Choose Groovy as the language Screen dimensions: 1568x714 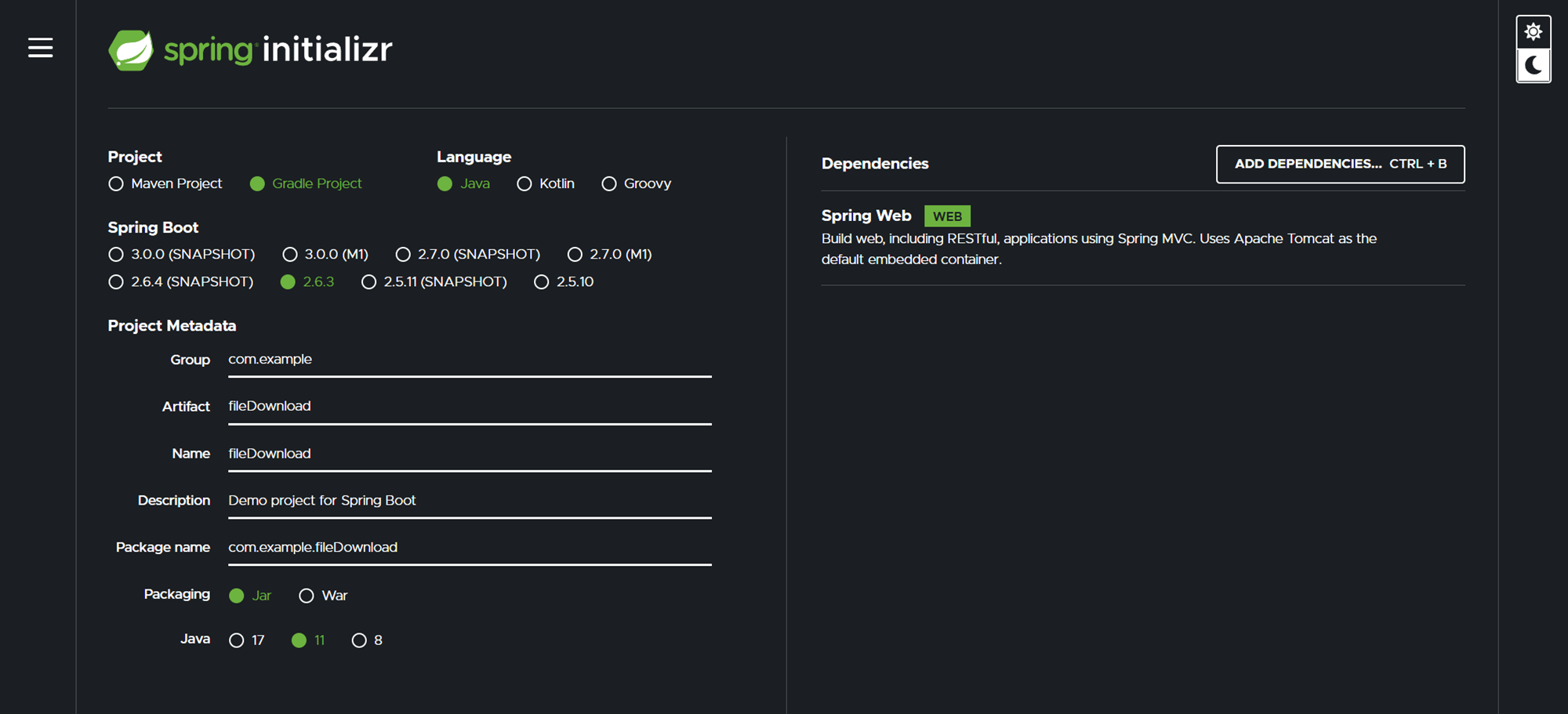click(637, 183)
